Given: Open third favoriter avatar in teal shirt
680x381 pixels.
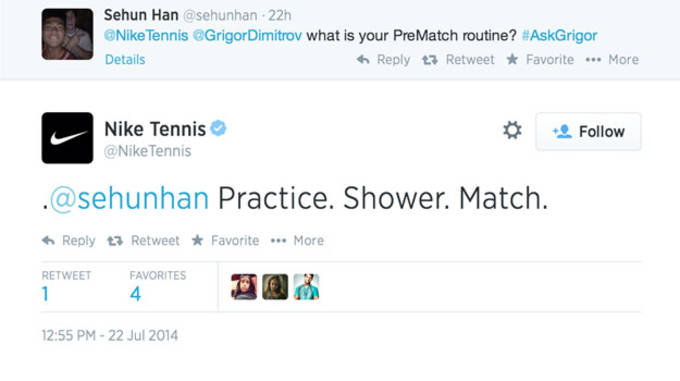Looking at the screenshot, I should click(x=306, y=287).
